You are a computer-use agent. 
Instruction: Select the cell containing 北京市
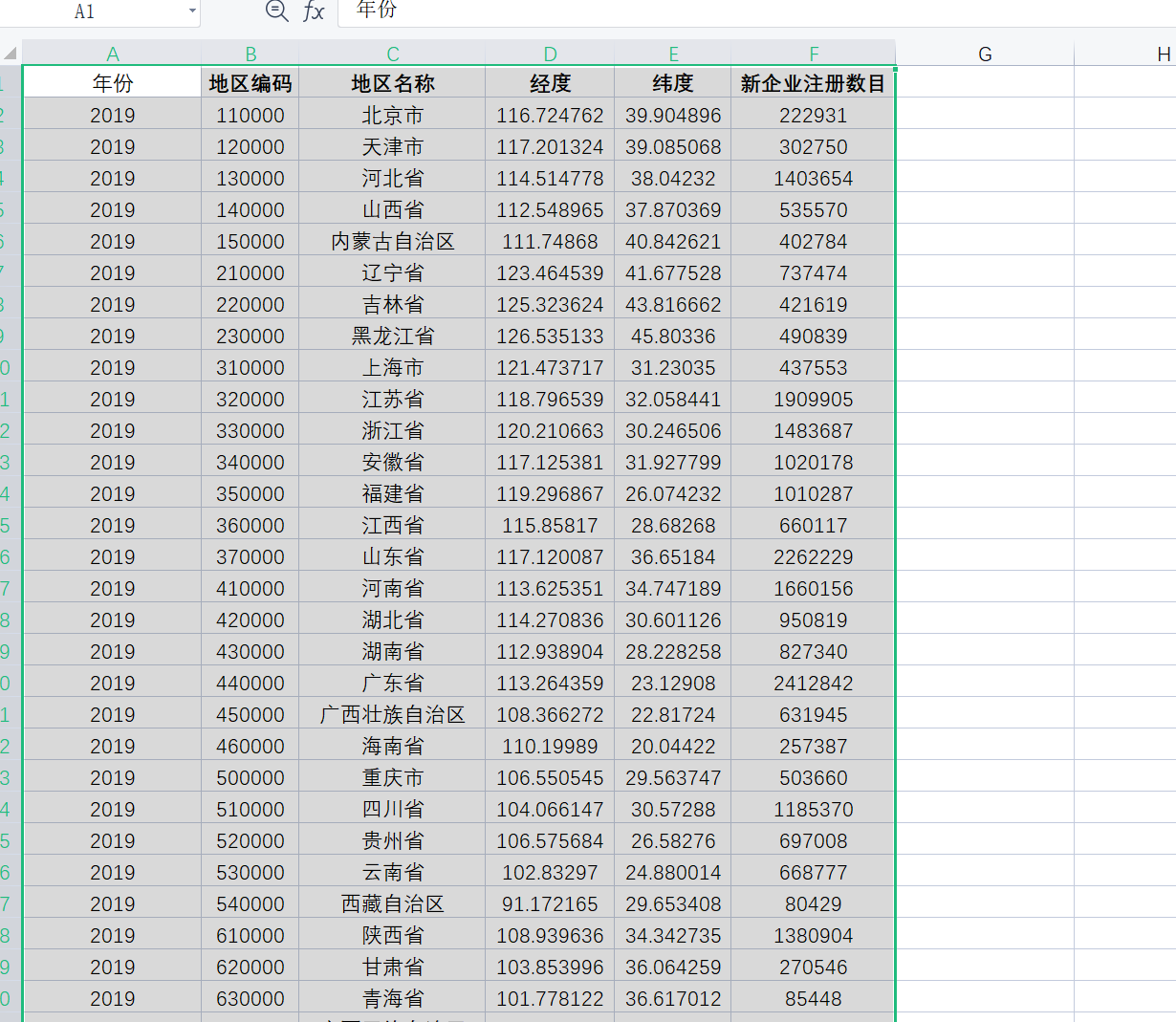coord(393,115)
